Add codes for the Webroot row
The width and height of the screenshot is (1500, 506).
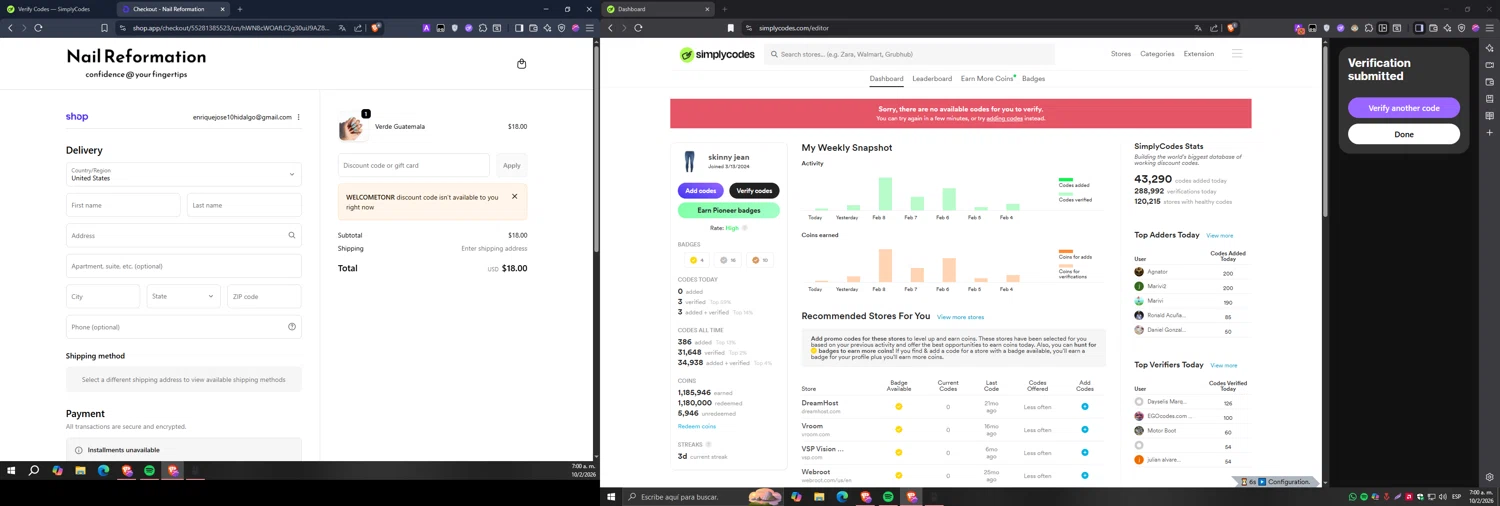(1085, 476)
